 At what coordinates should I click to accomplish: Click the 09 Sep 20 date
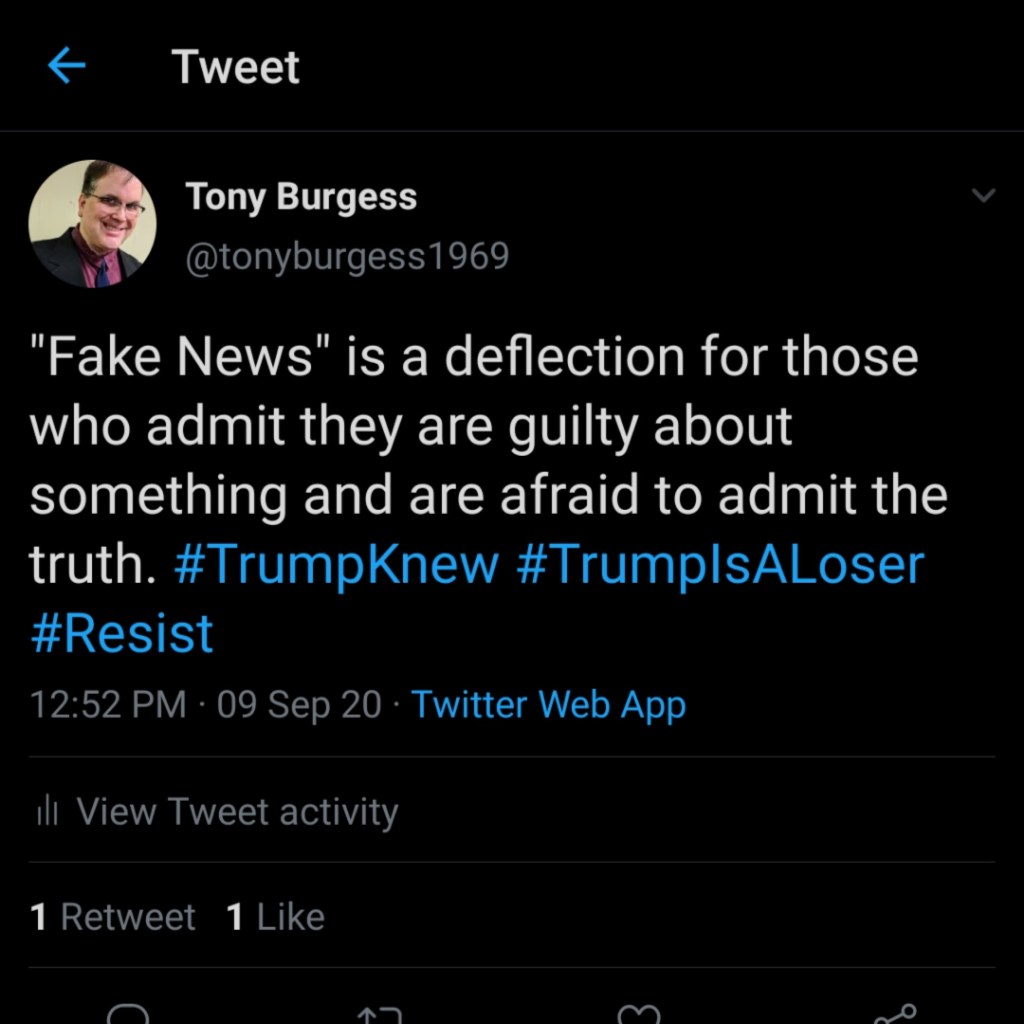tap(299, 705)
